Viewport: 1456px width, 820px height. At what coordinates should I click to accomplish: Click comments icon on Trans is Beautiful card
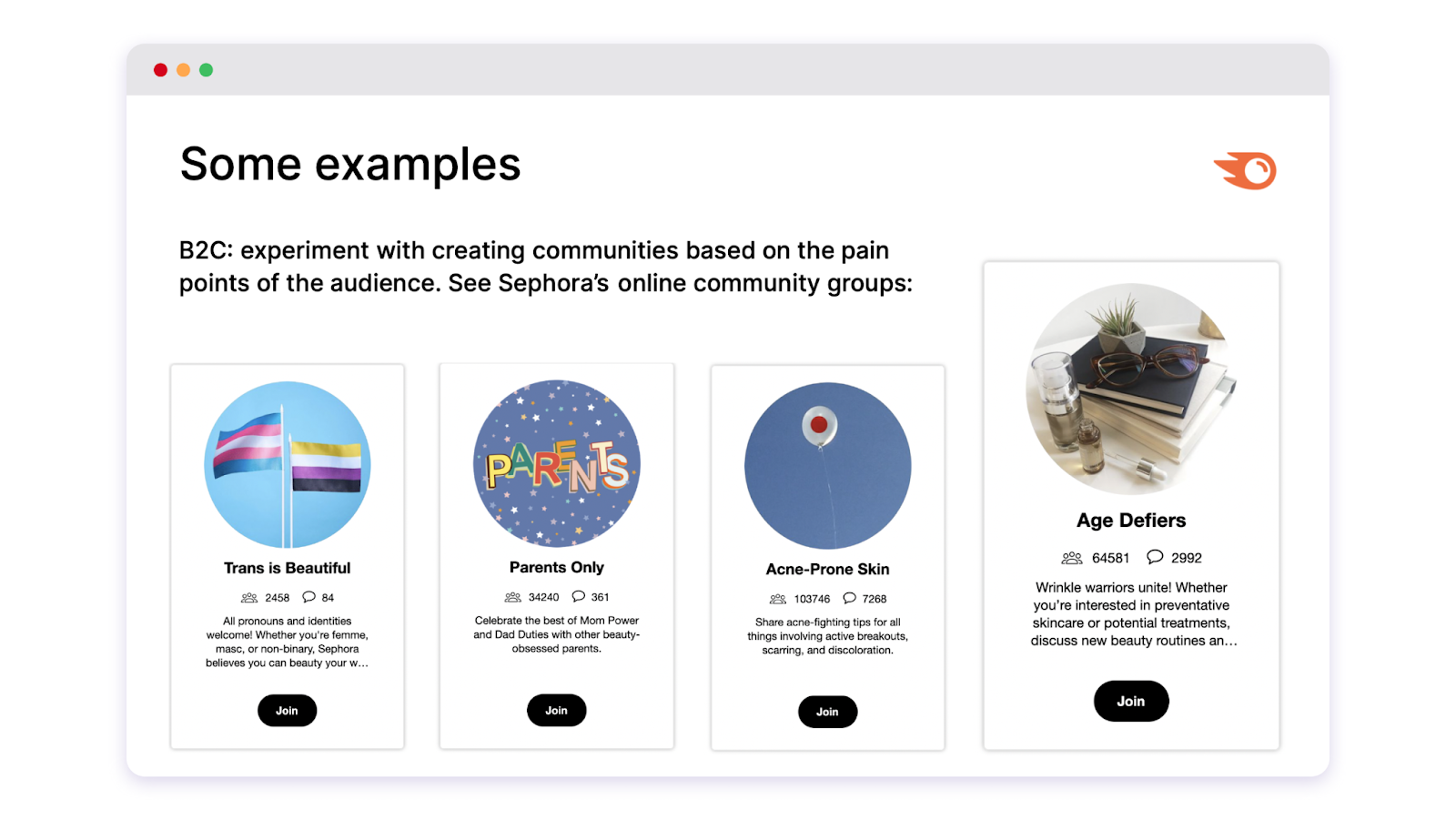[x=309, y=597]
